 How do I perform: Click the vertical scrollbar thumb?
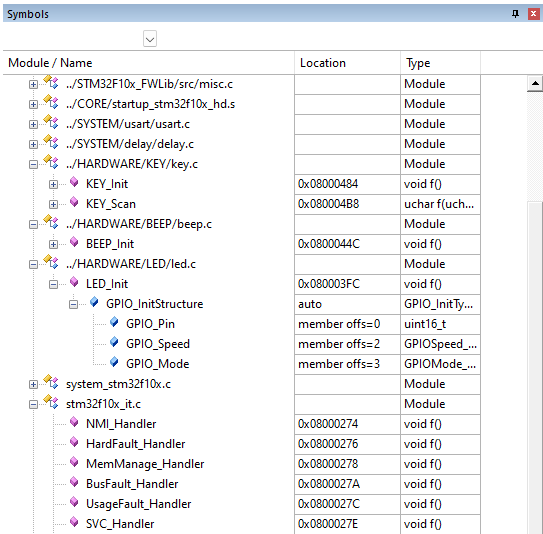(x=535, y=367)
